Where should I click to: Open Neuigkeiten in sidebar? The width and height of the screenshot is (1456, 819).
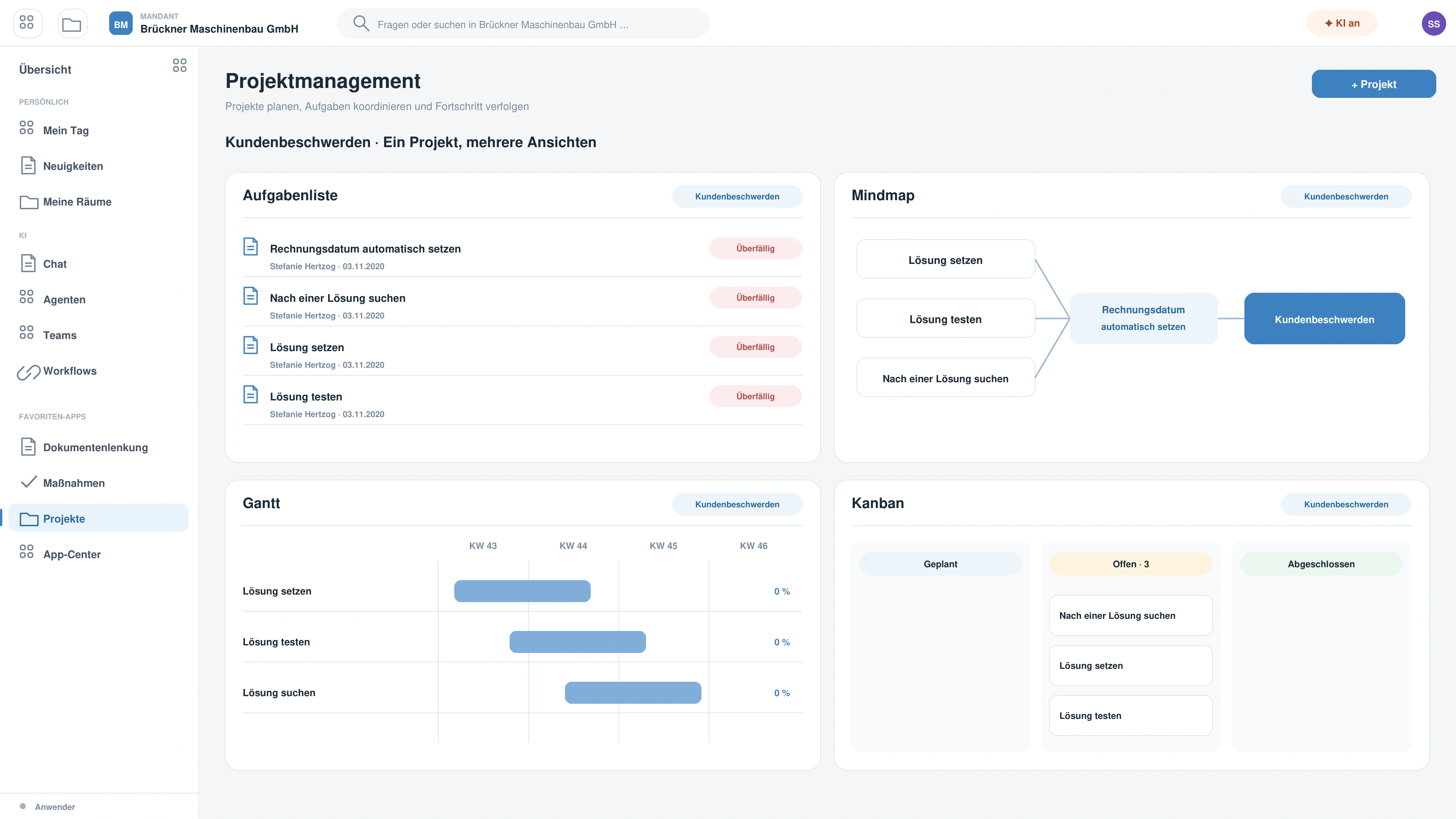point(98,166)
